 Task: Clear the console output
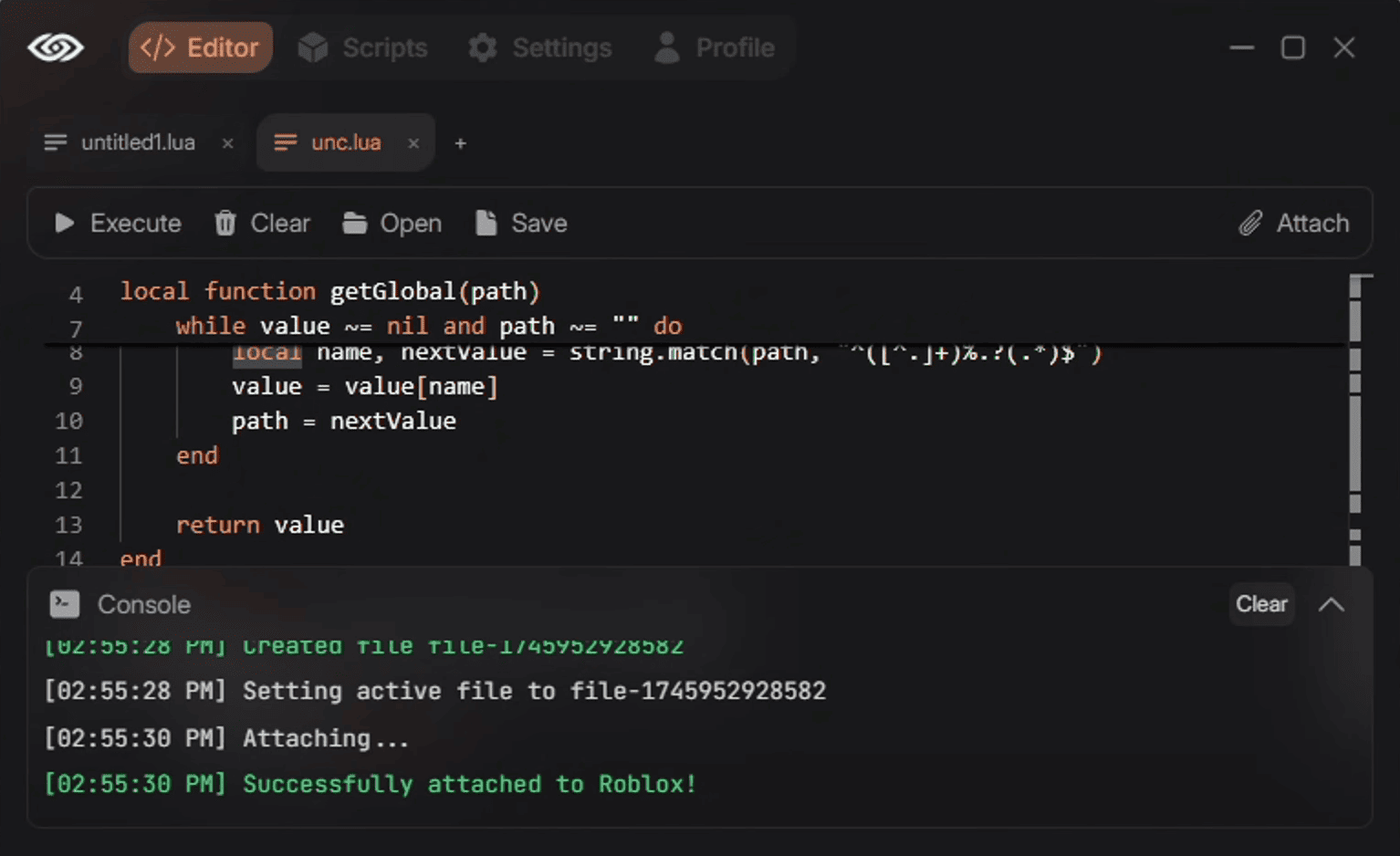1260,604
